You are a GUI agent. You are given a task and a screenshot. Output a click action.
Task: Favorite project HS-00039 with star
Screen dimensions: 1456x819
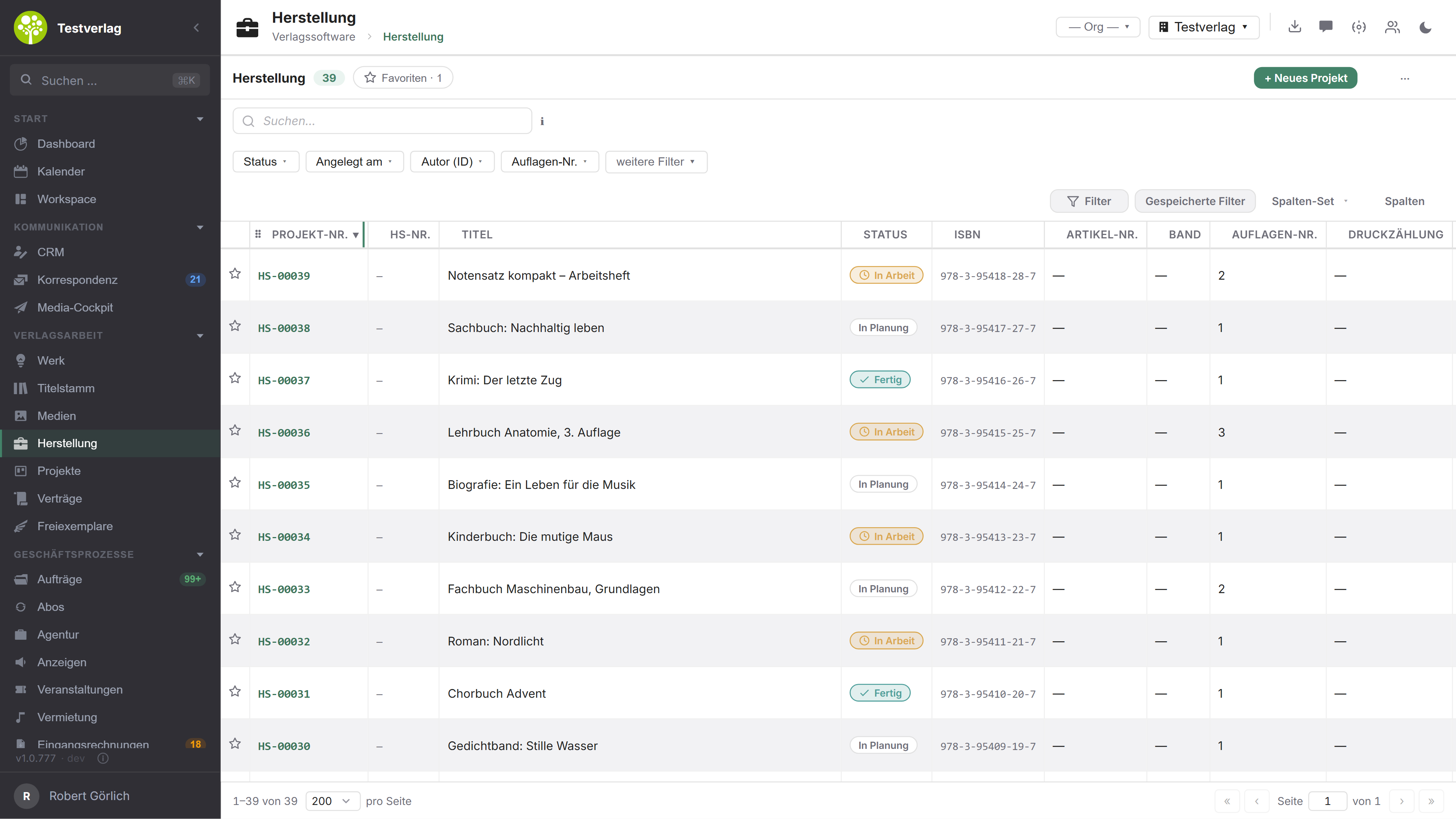click(x=235, y=274)
